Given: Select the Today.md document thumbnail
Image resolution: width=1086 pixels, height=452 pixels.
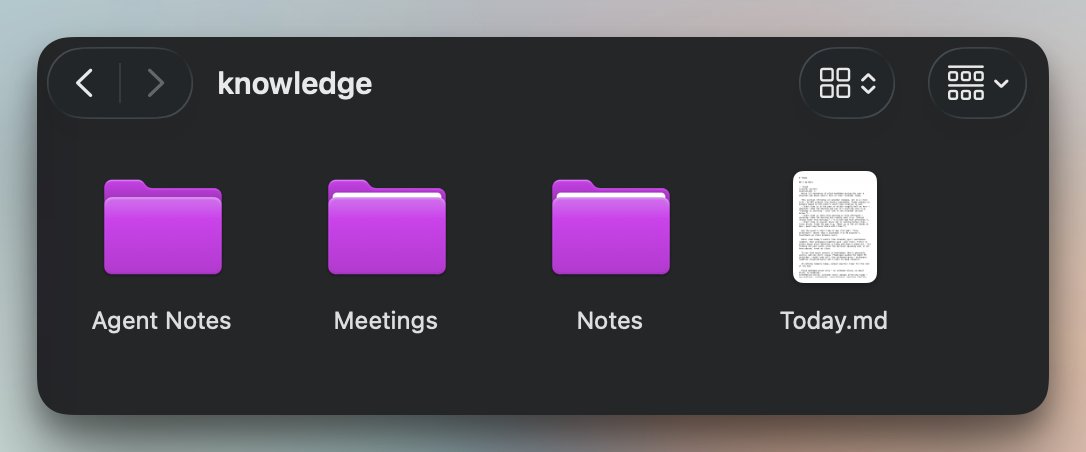Looking at the screenshot, I should (835, 227).
